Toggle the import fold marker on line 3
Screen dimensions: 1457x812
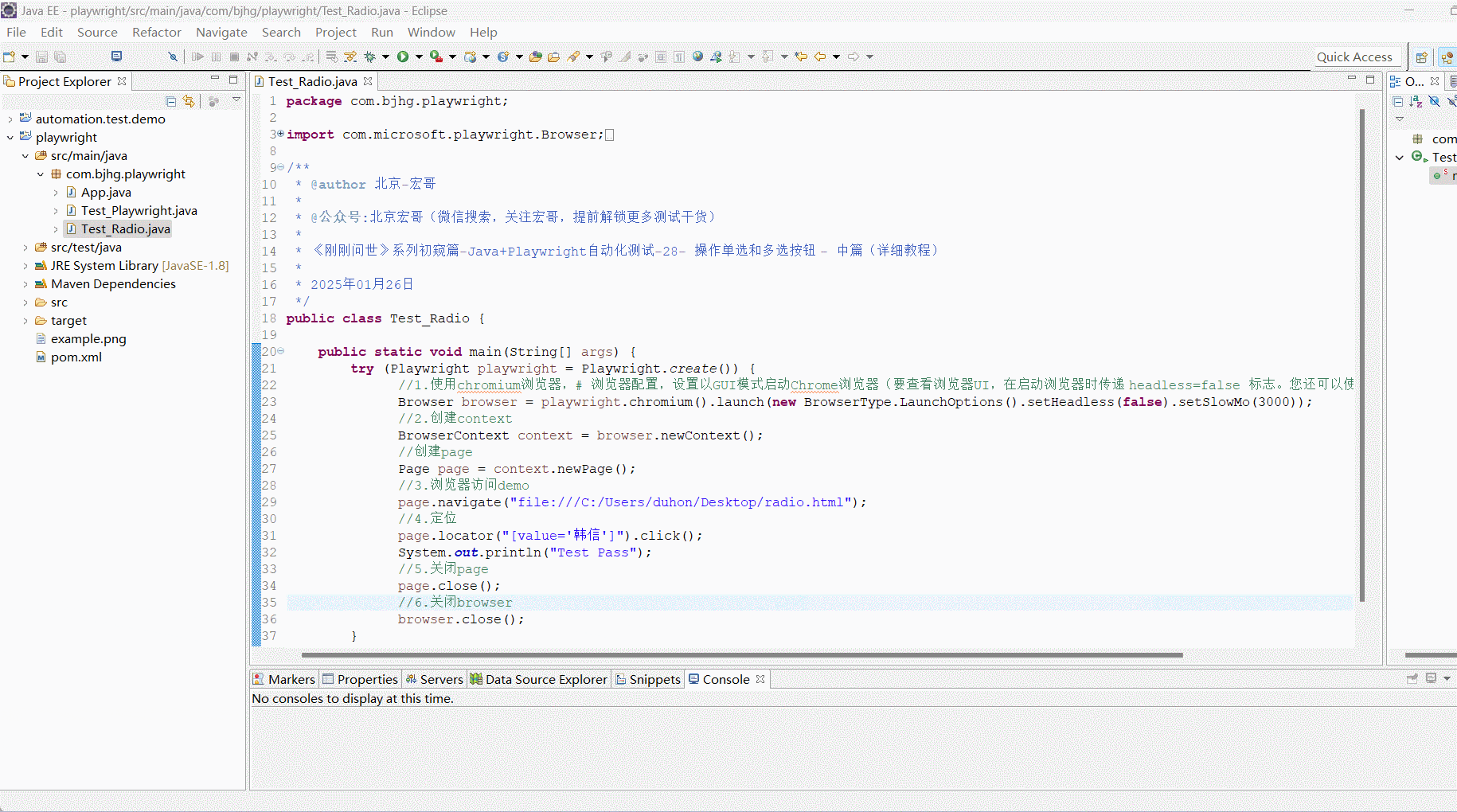click(280, 134)
